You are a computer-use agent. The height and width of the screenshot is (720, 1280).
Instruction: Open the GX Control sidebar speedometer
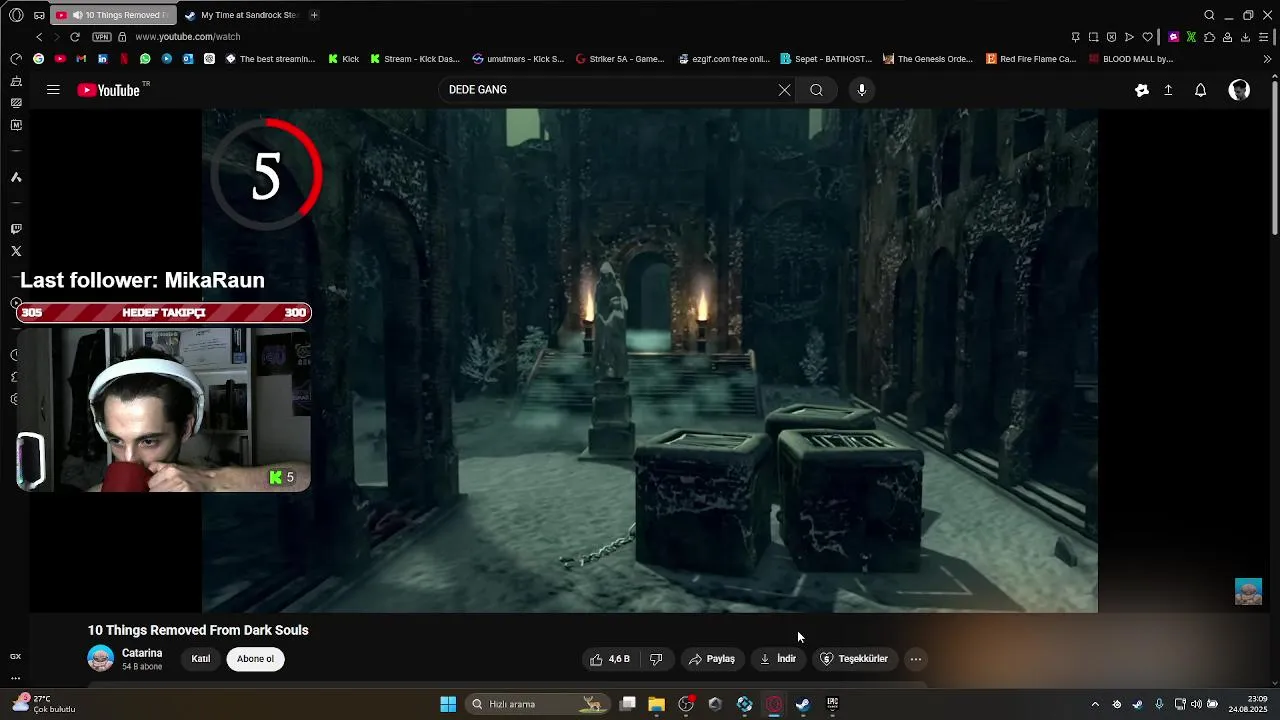click(16, 59)
